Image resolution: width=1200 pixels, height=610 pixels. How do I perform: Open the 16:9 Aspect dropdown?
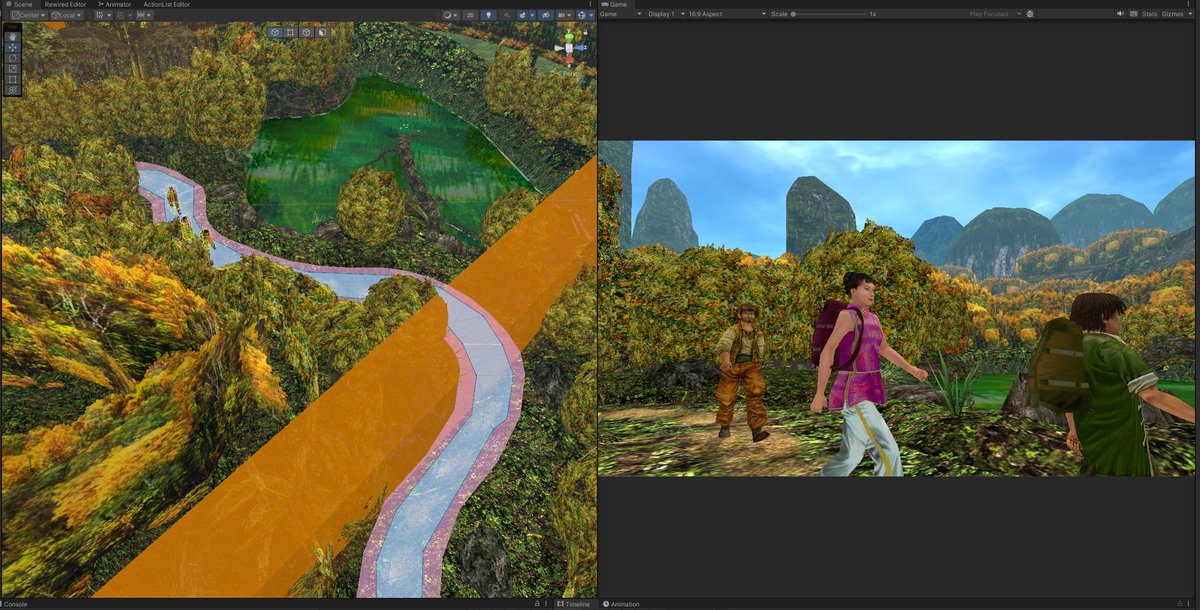pos(727,14)
